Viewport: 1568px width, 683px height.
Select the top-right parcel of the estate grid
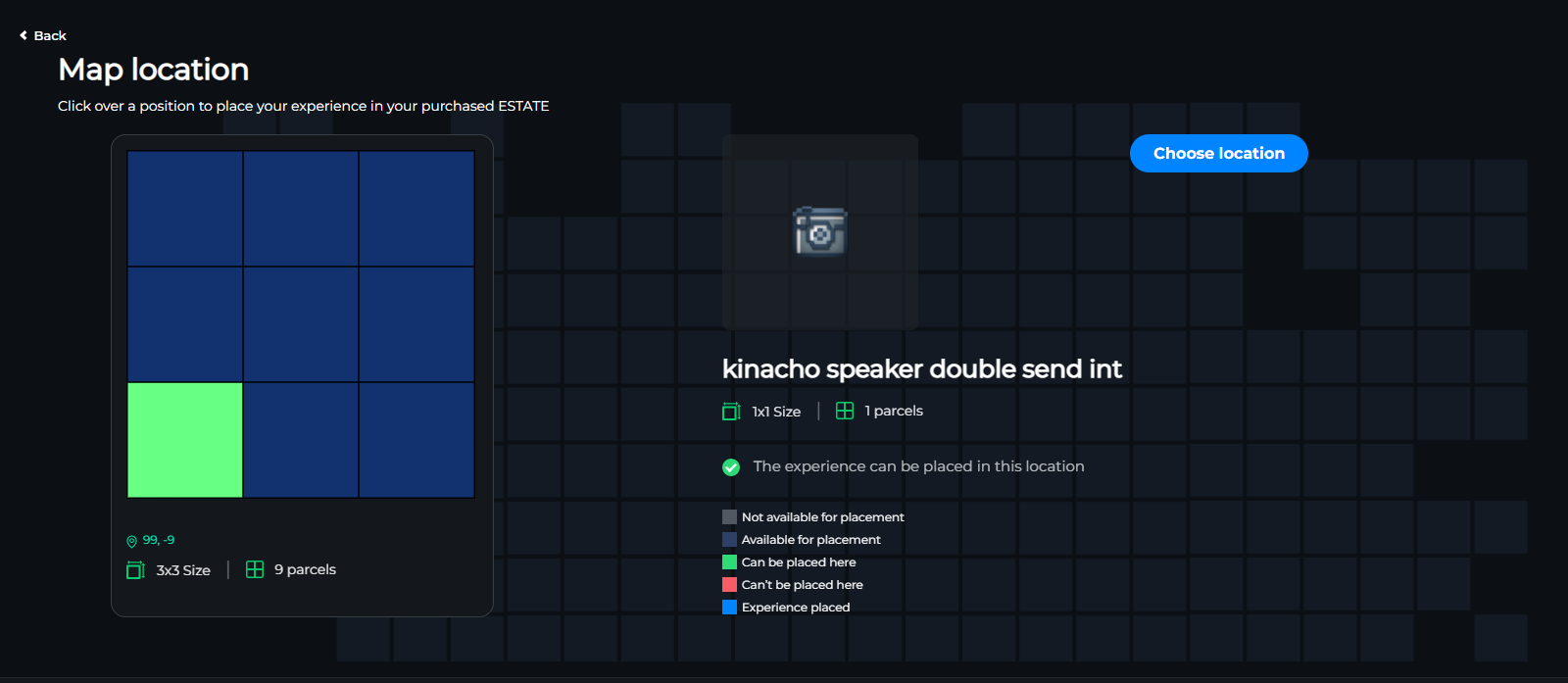tap(416, 209)
